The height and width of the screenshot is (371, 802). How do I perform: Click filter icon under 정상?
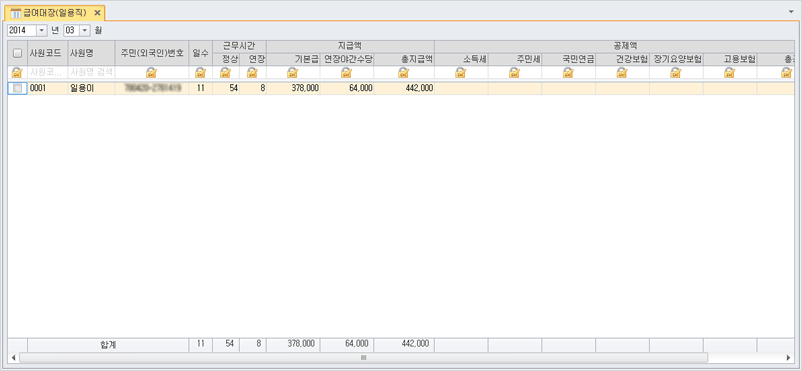click(226, 72)
